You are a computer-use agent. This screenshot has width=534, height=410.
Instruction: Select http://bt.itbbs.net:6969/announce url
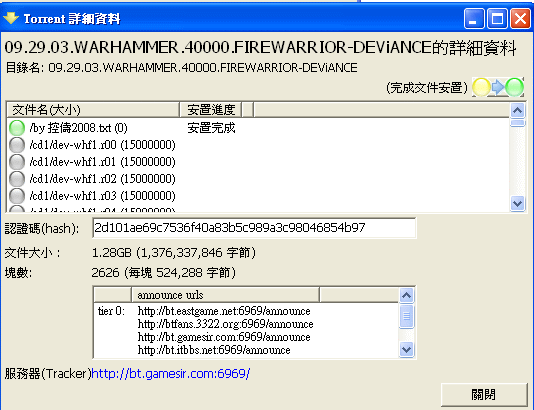214,350
